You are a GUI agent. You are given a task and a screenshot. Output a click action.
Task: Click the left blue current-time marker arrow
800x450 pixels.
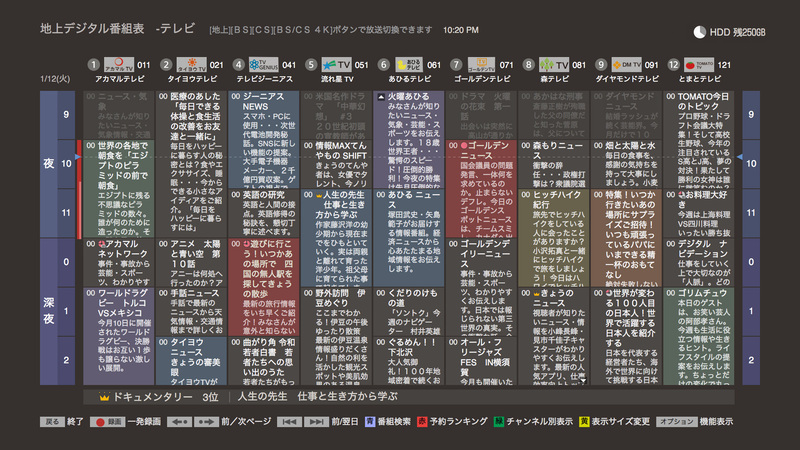78,157
